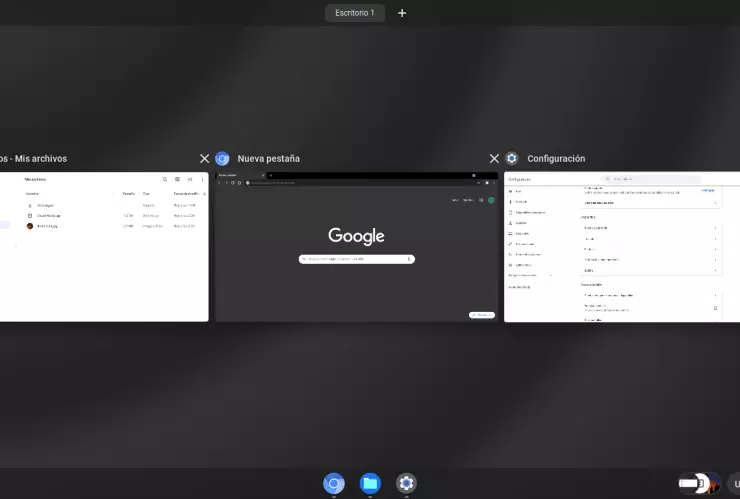Launch Settings from the shelf
Image resolution: width=740 pixels, height=499 pixels.
pyautogui.click(x=406, y=483)
